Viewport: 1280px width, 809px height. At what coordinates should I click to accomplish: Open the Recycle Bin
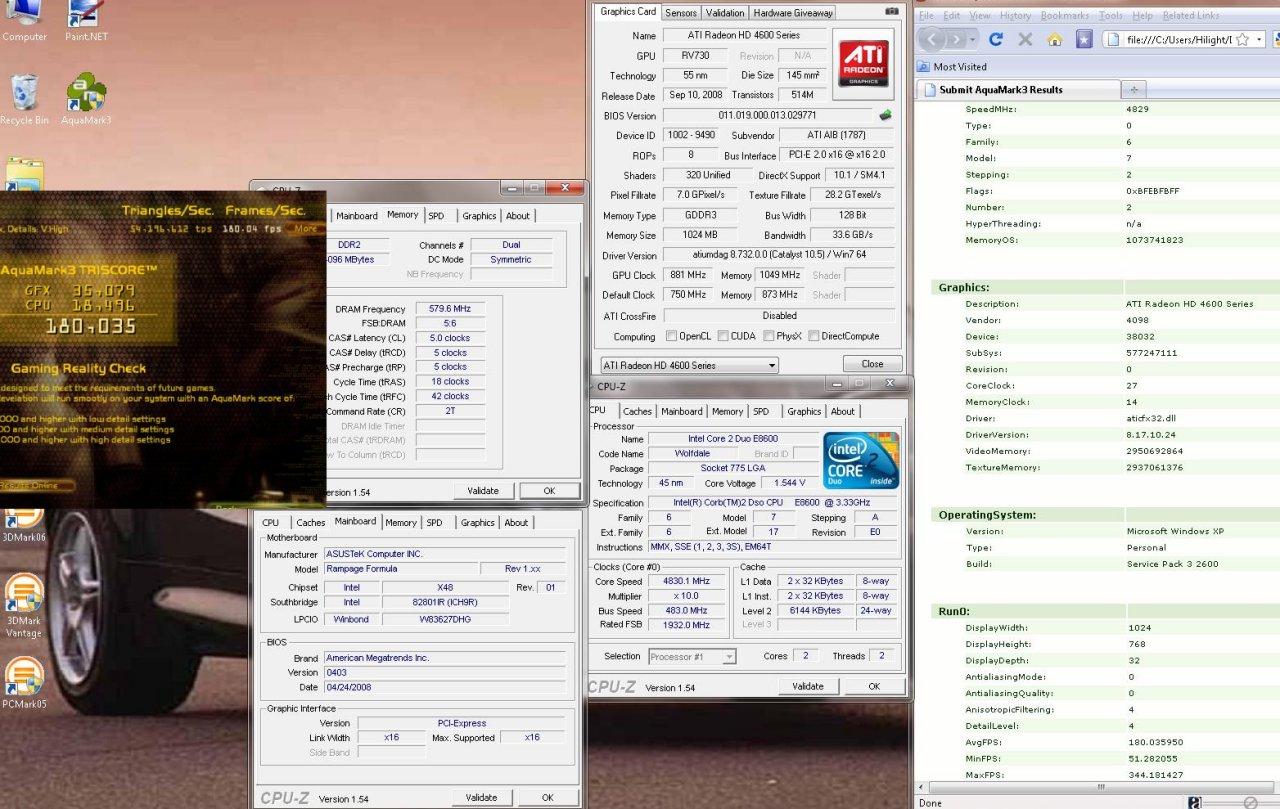(x=24, y=100)
